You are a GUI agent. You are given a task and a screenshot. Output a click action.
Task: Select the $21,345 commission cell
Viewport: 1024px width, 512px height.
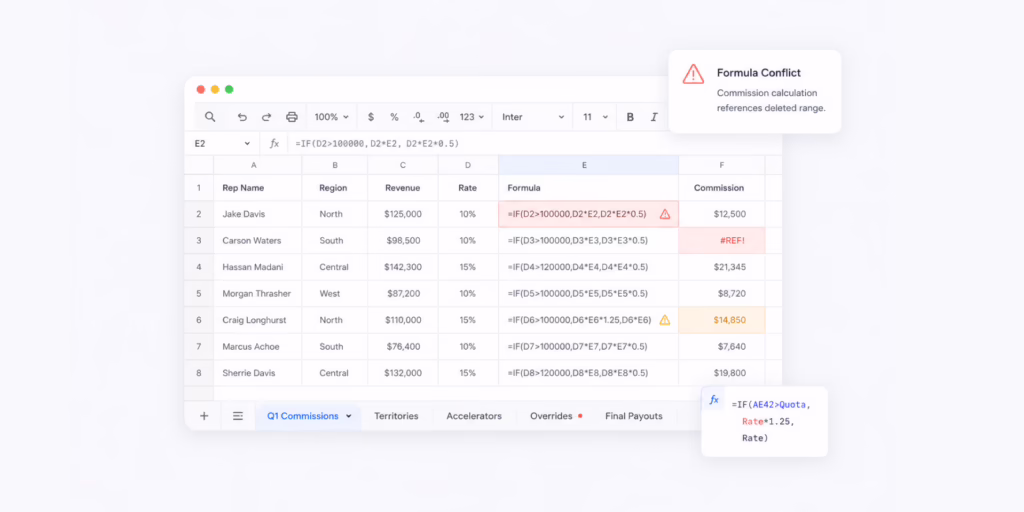pos(722,267)
